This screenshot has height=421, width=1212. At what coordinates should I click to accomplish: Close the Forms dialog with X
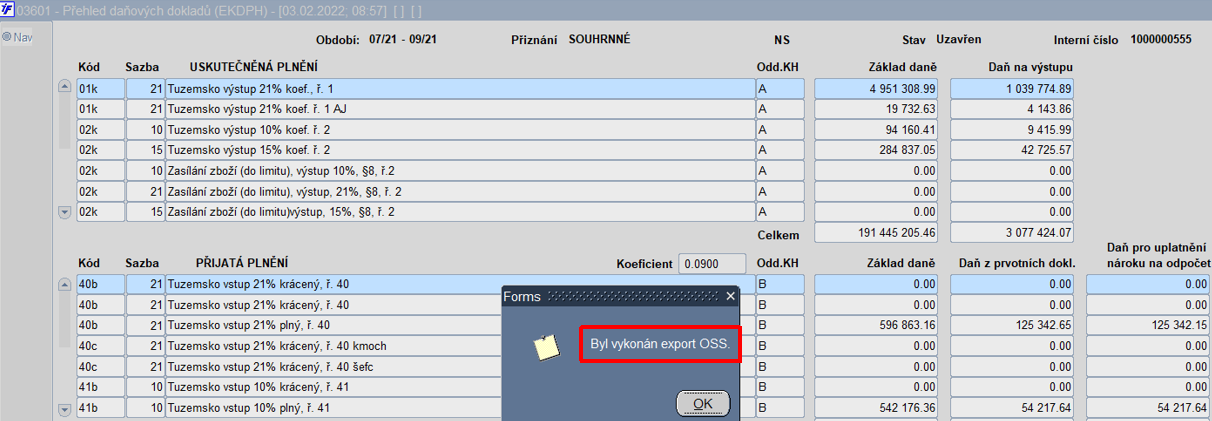pos(730,296)
